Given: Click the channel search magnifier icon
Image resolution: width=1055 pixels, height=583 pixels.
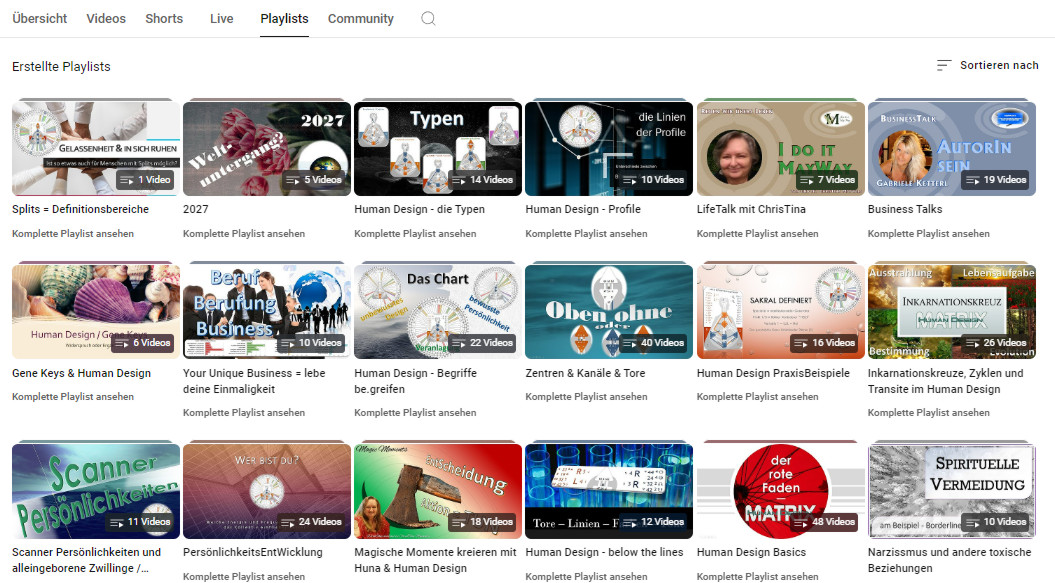Looking at the screenshot, I should coord(428,18).
